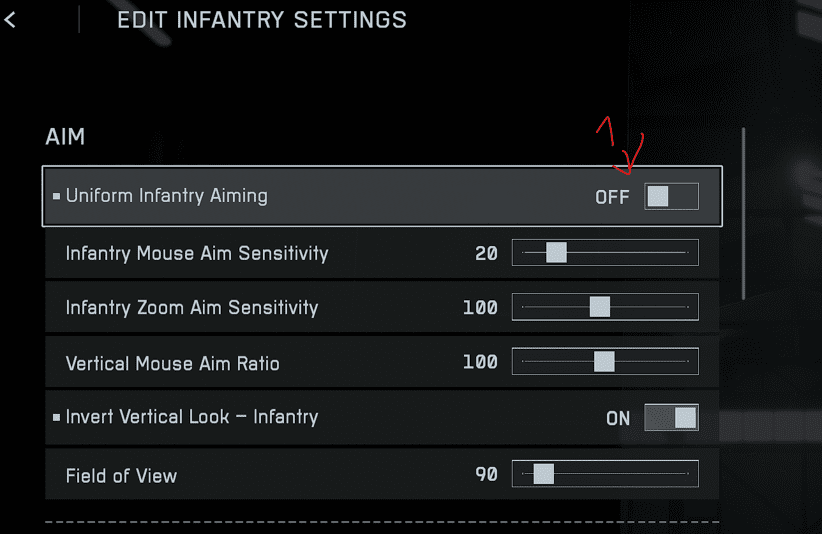The width and height of the screenshot is (822, 534).
Task: Select the Infantry Zoom Aim Sensitivity label
Action: pos(192,307)
